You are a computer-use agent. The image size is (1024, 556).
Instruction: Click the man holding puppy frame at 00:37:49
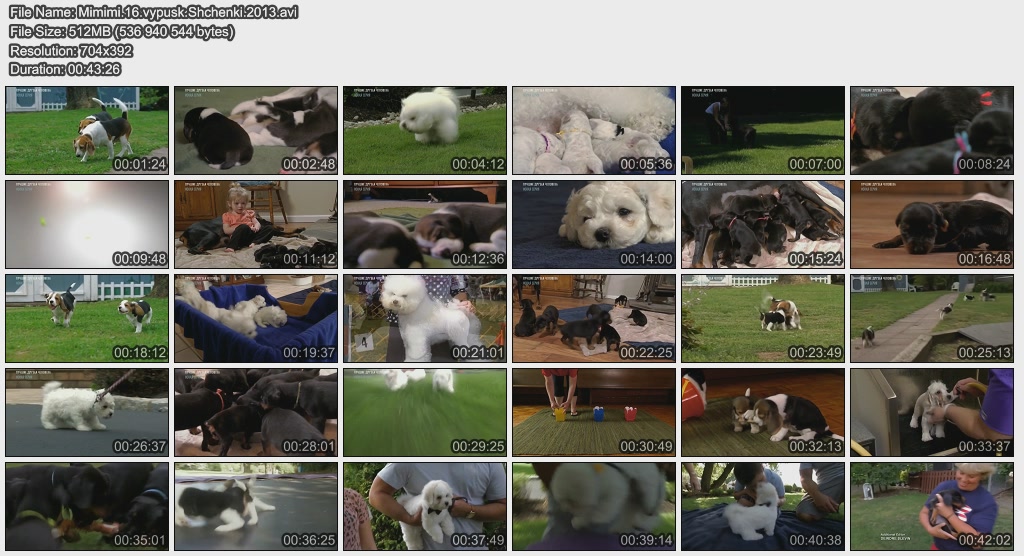pos(425,506)
